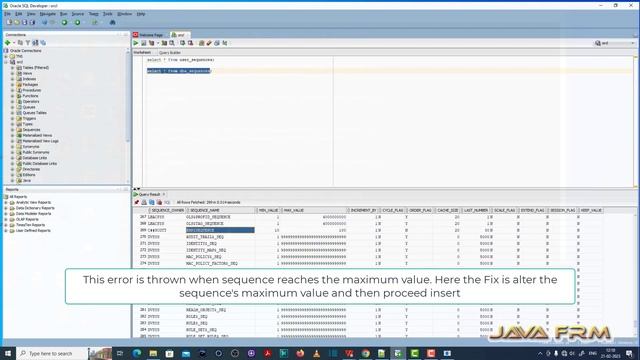Select the Worksheet tab
Viewport: 640px width, 360px height.
(x=142, y=53)
